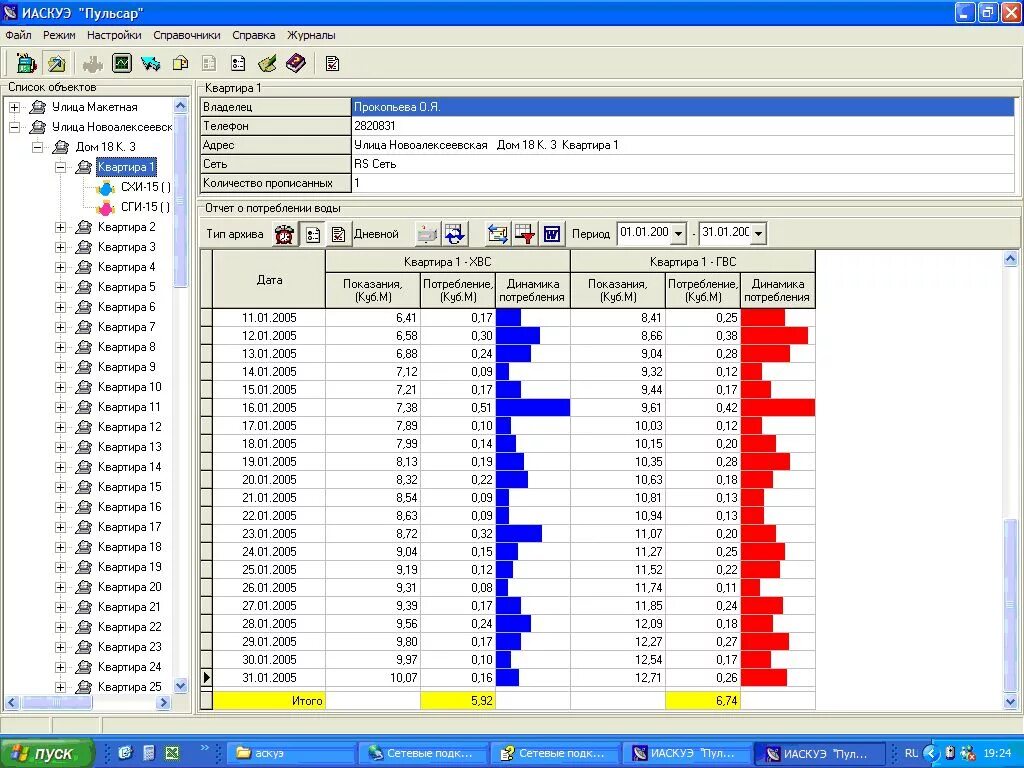Click the row selector for 31.01.2005
Screen dimensions: 1024x768
tap(206, 678)
